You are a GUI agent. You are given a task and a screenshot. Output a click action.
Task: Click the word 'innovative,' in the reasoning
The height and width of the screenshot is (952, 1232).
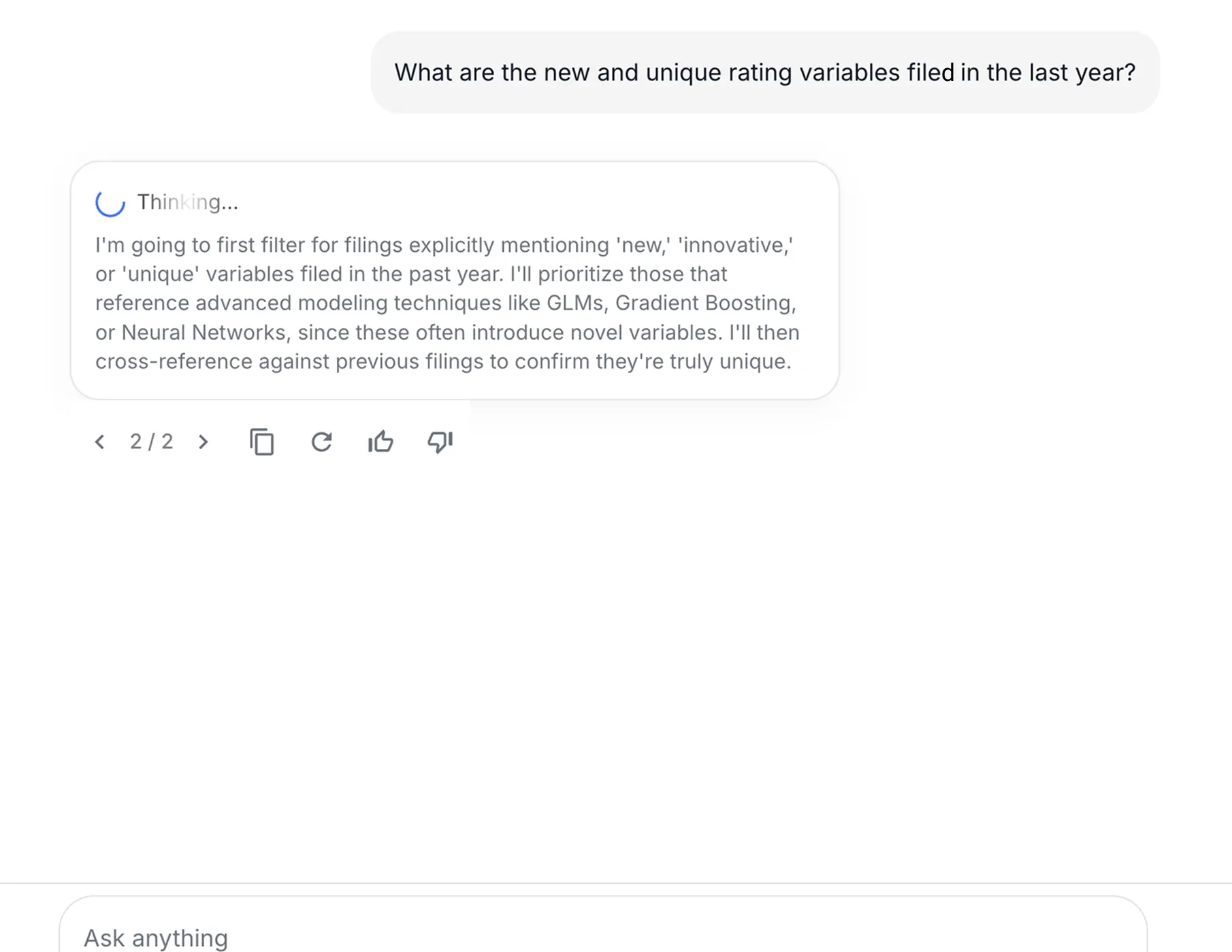735,245
